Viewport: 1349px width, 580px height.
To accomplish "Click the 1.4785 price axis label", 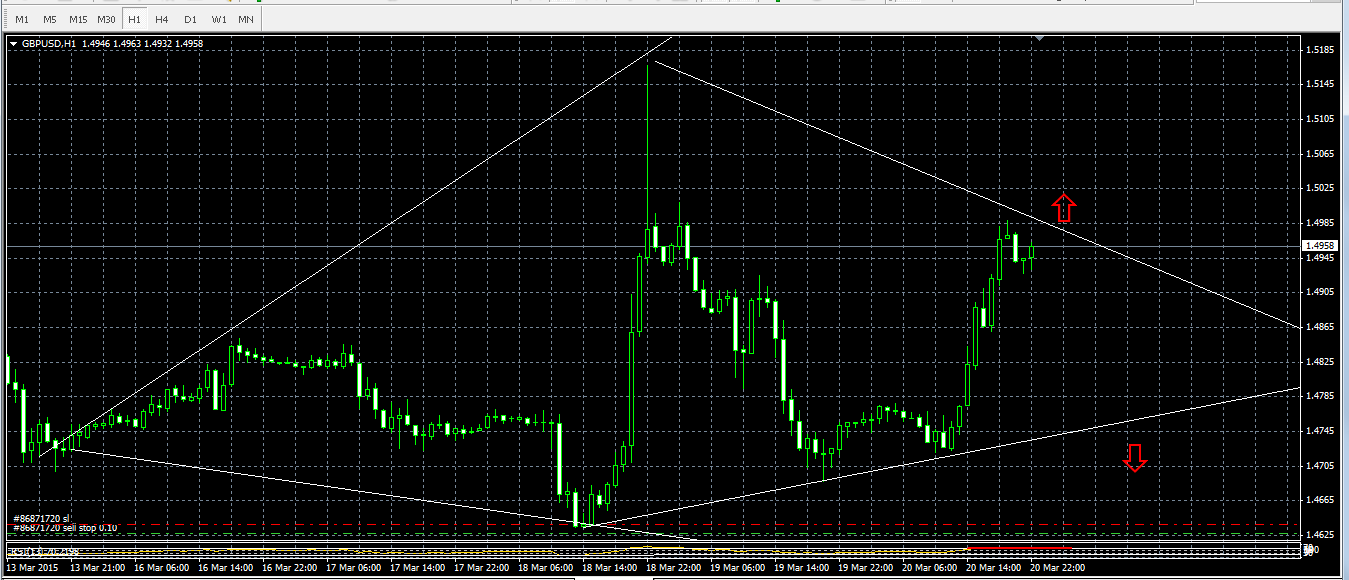I will [1320, 396].
